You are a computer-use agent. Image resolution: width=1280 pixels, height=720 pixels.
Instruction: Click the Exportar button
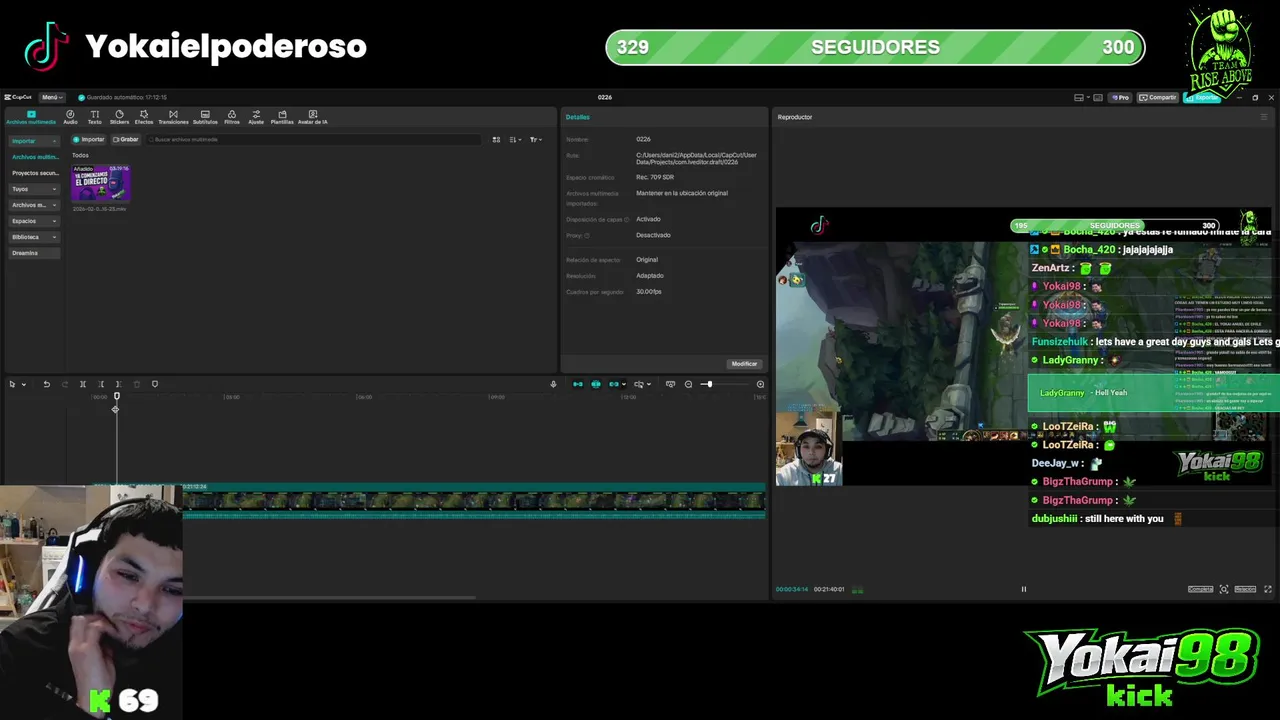click(x=1204, y=97)
